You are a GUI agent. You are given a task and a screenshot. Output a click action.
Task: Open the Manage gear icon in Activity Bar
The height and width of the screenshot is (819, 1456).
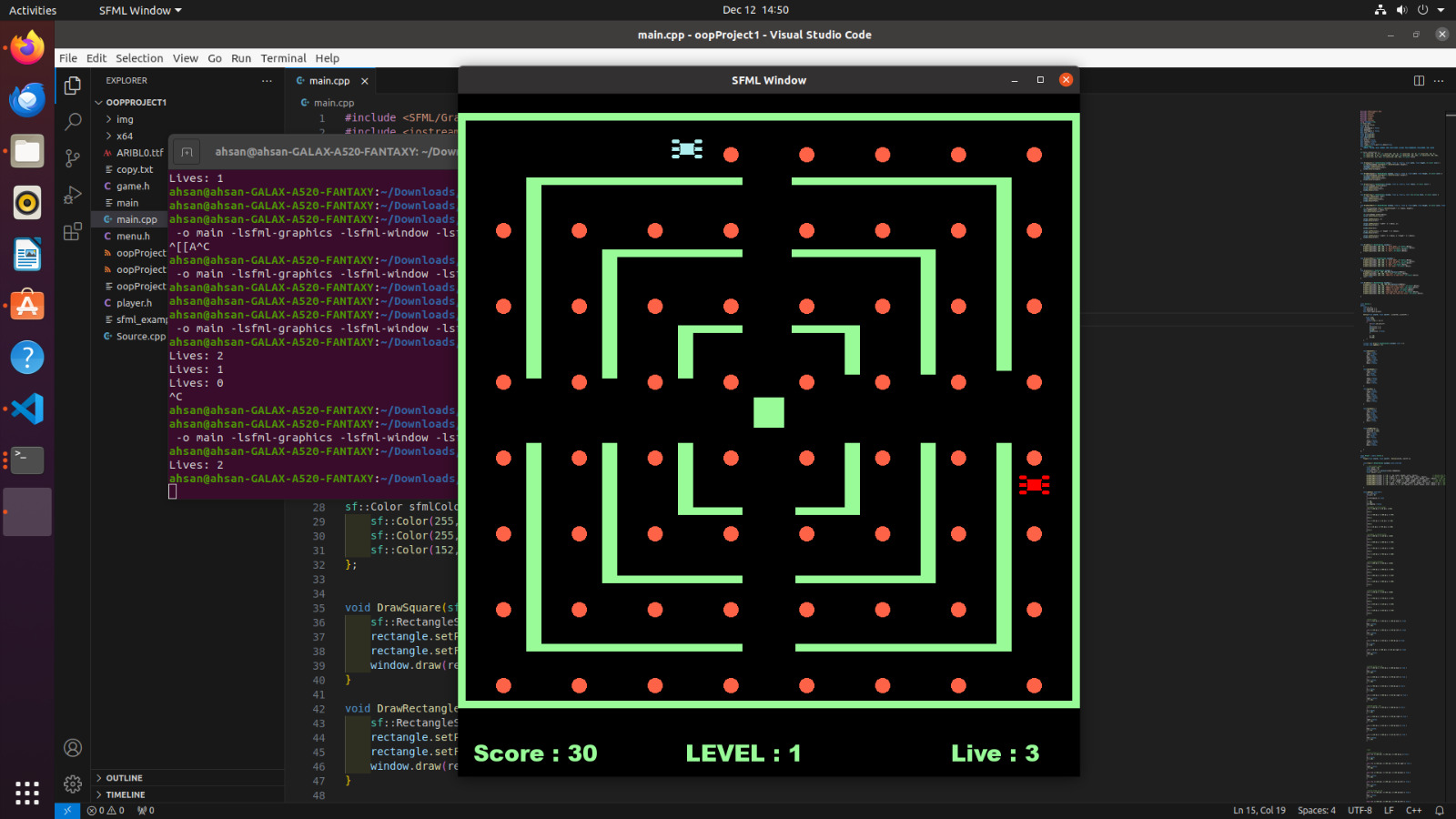[73, 784]
